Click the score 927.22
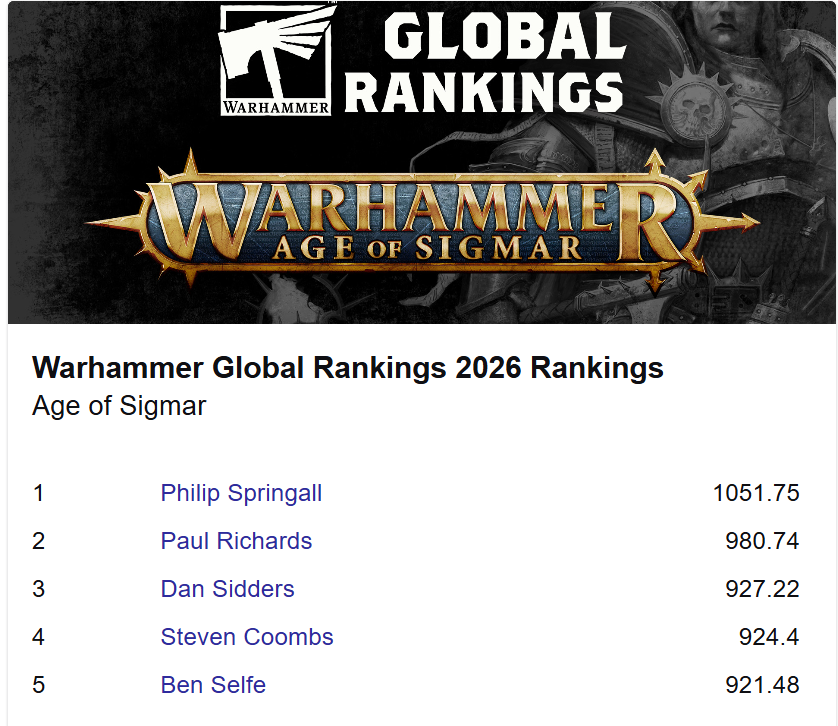838x726 pixels. pos(762,589)
